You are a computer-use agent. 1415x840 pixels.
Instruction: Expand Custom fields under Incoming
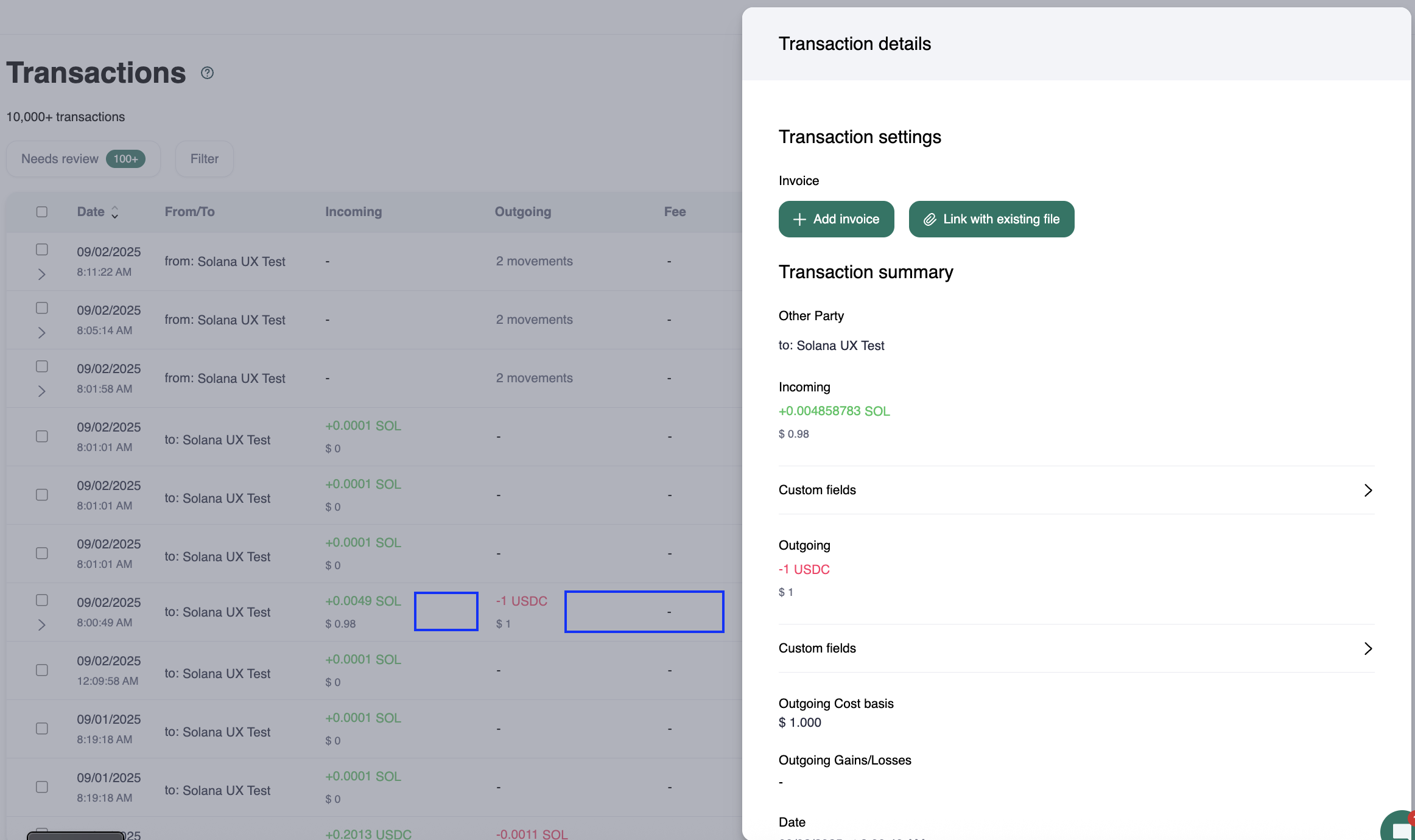[x=1368, y=491]
